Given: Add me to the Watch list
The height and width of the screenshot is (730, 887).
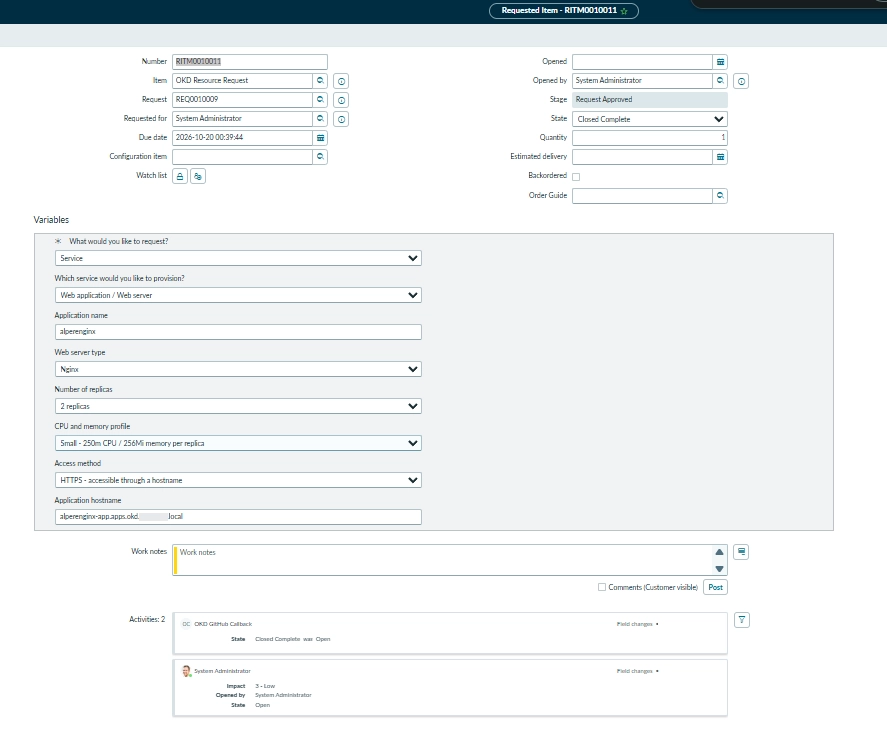Looking at the screenshot, I should click(198, 176).
